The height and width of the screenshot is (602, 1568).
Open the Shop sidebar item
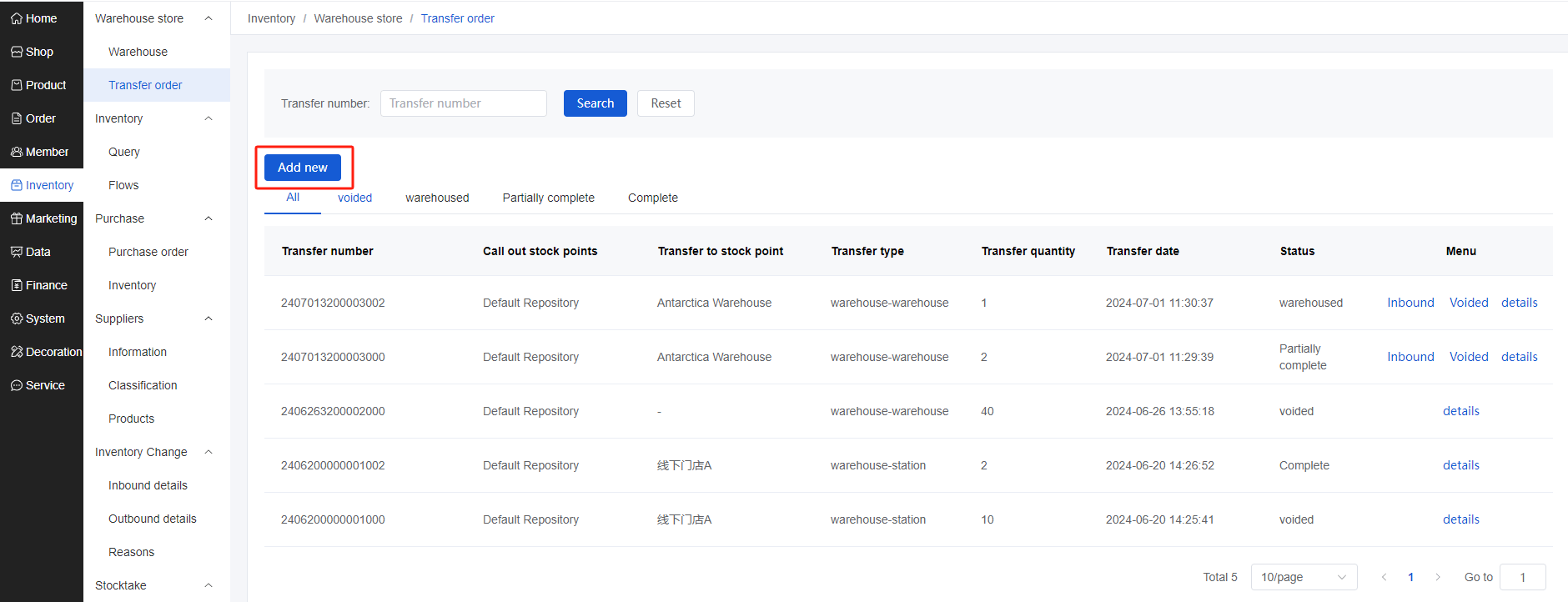pyautogui.click(x=42, y=52)
